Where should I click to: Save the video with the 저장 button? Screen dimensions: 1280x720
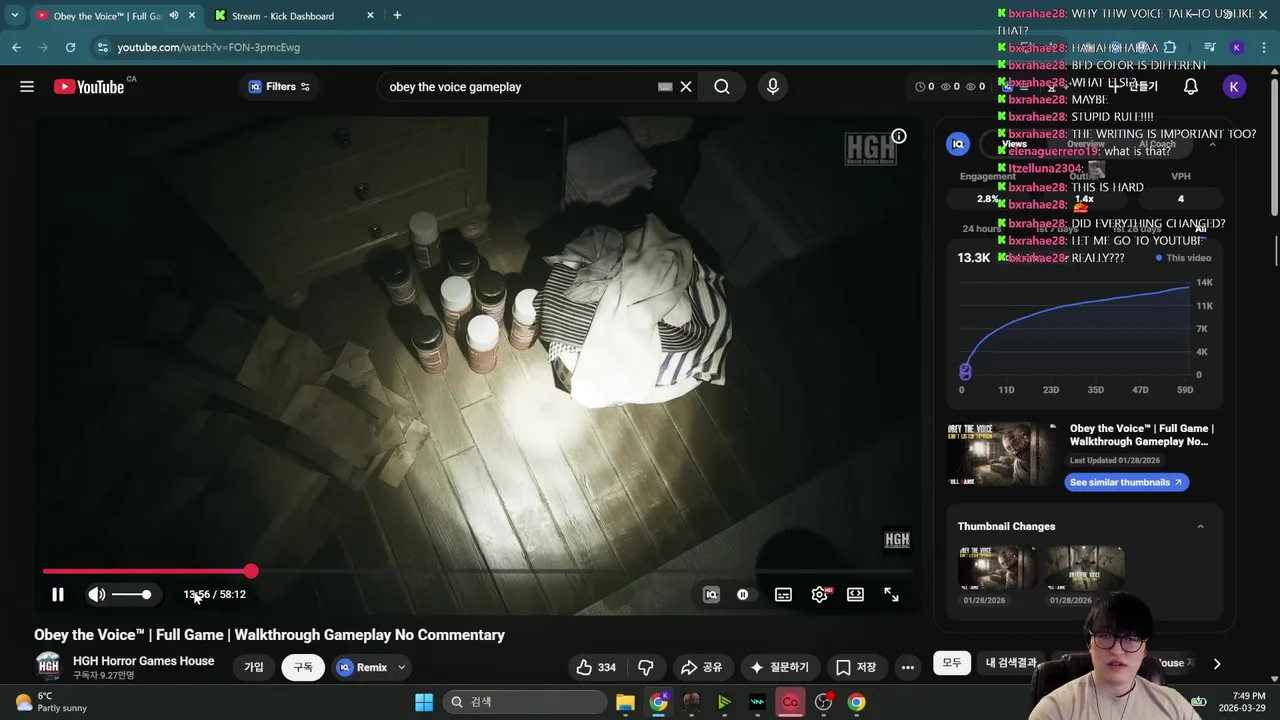(856, 667)
